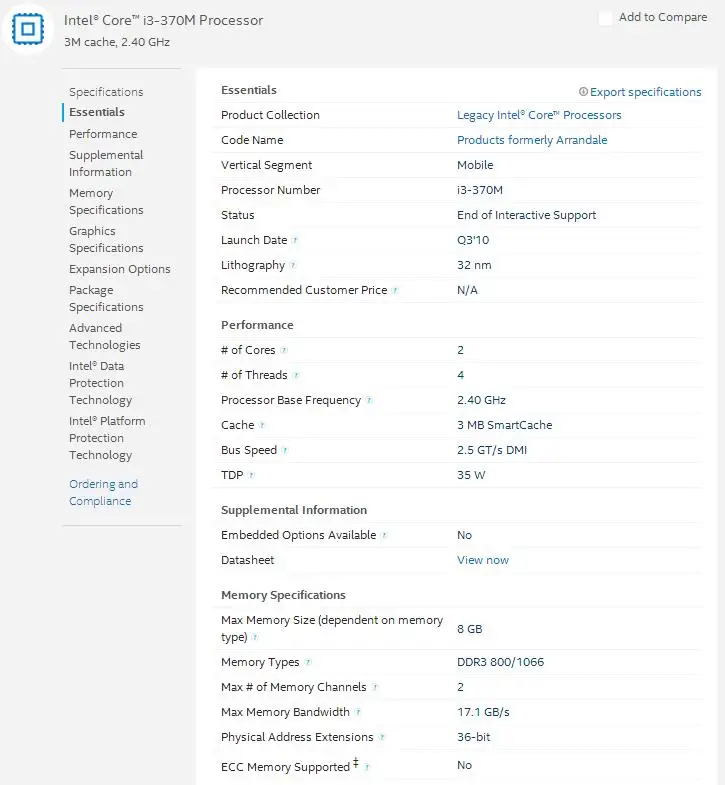Click help icon beside Processor Base Frequency
725x785 pixels.
pyautogui.click(x=369, y=401)
